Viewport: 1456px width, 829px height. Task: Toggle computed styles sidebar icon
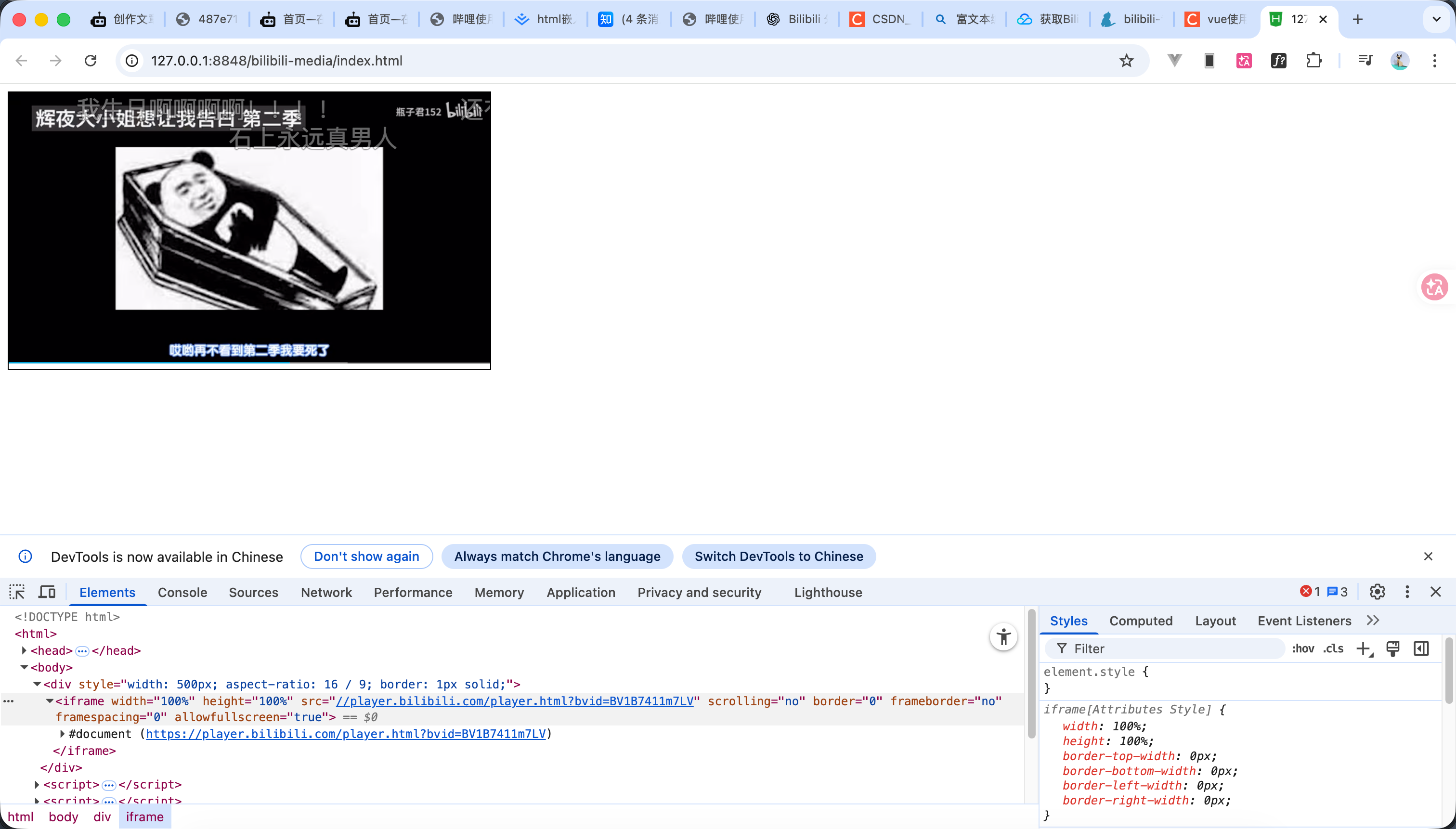coord(1421,648)
